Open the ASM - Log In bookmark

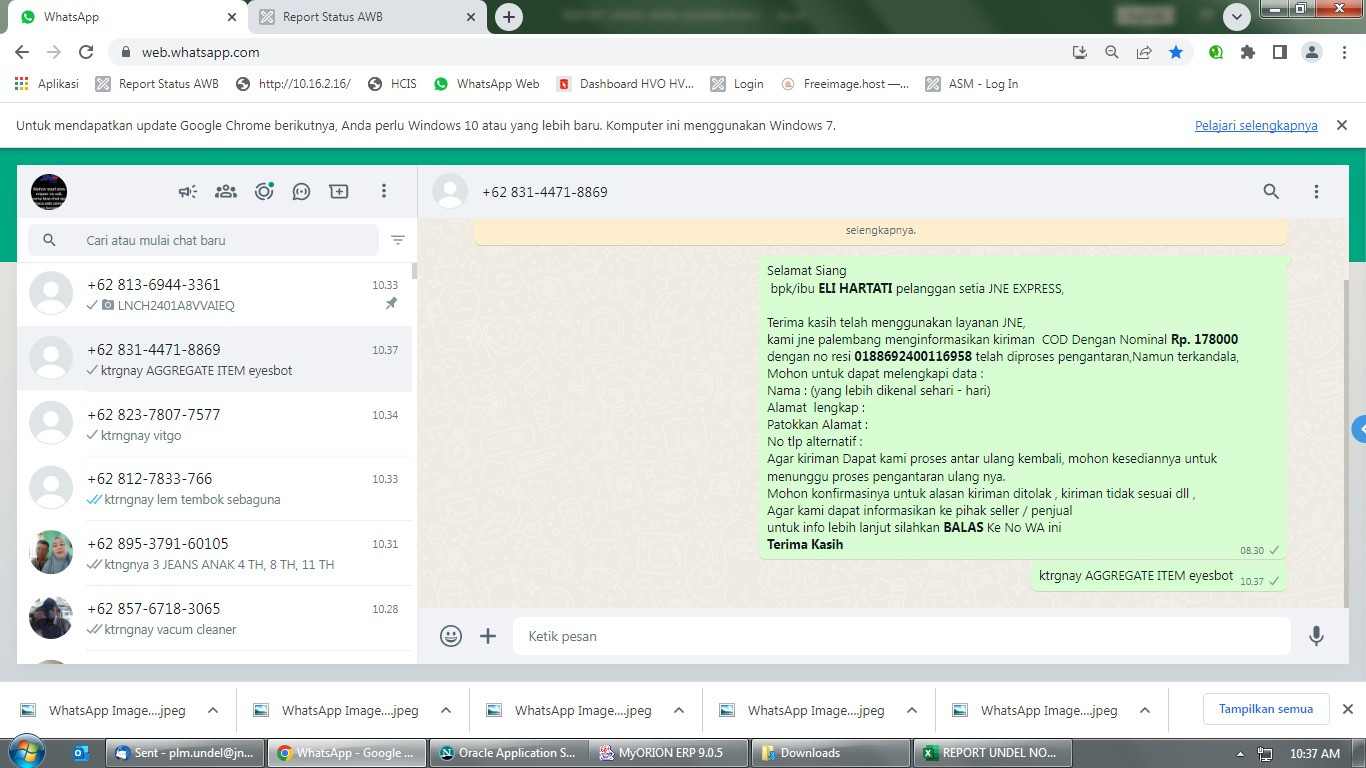click(x=972, y=84)
